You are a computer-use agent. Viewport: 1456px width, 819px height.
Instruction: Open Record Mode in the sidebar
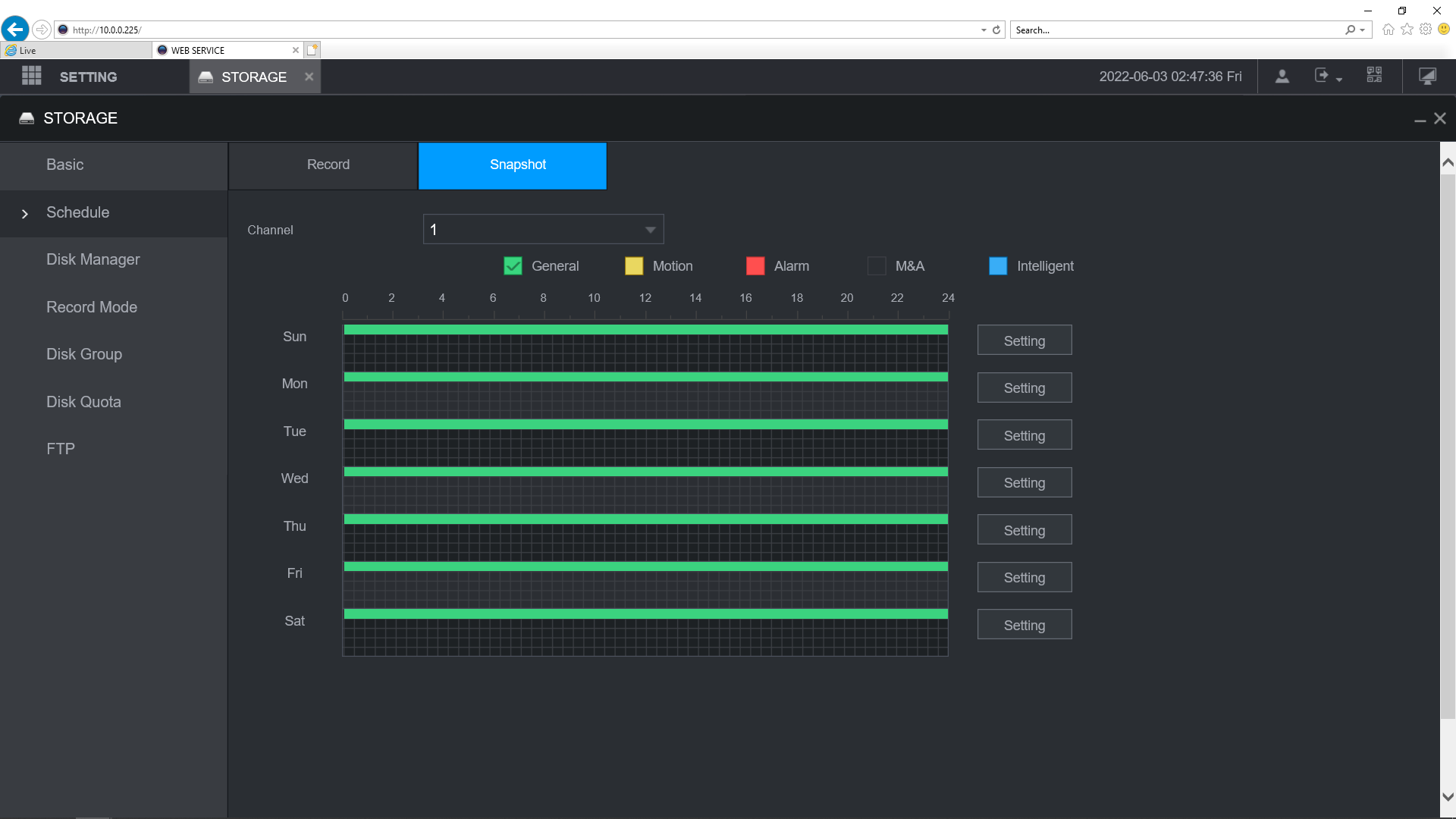point(114,307)
